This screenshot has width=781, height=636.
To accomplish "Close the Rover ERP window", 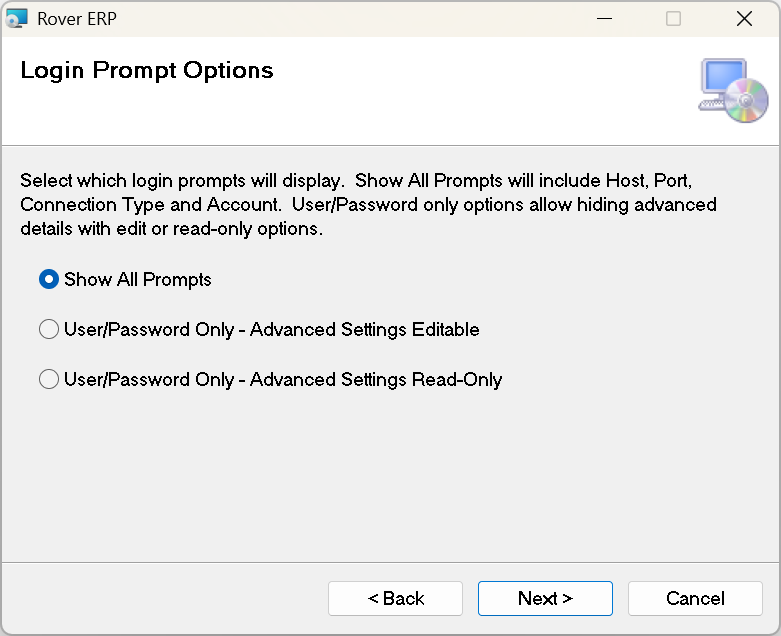I will [x=744, y=18].
